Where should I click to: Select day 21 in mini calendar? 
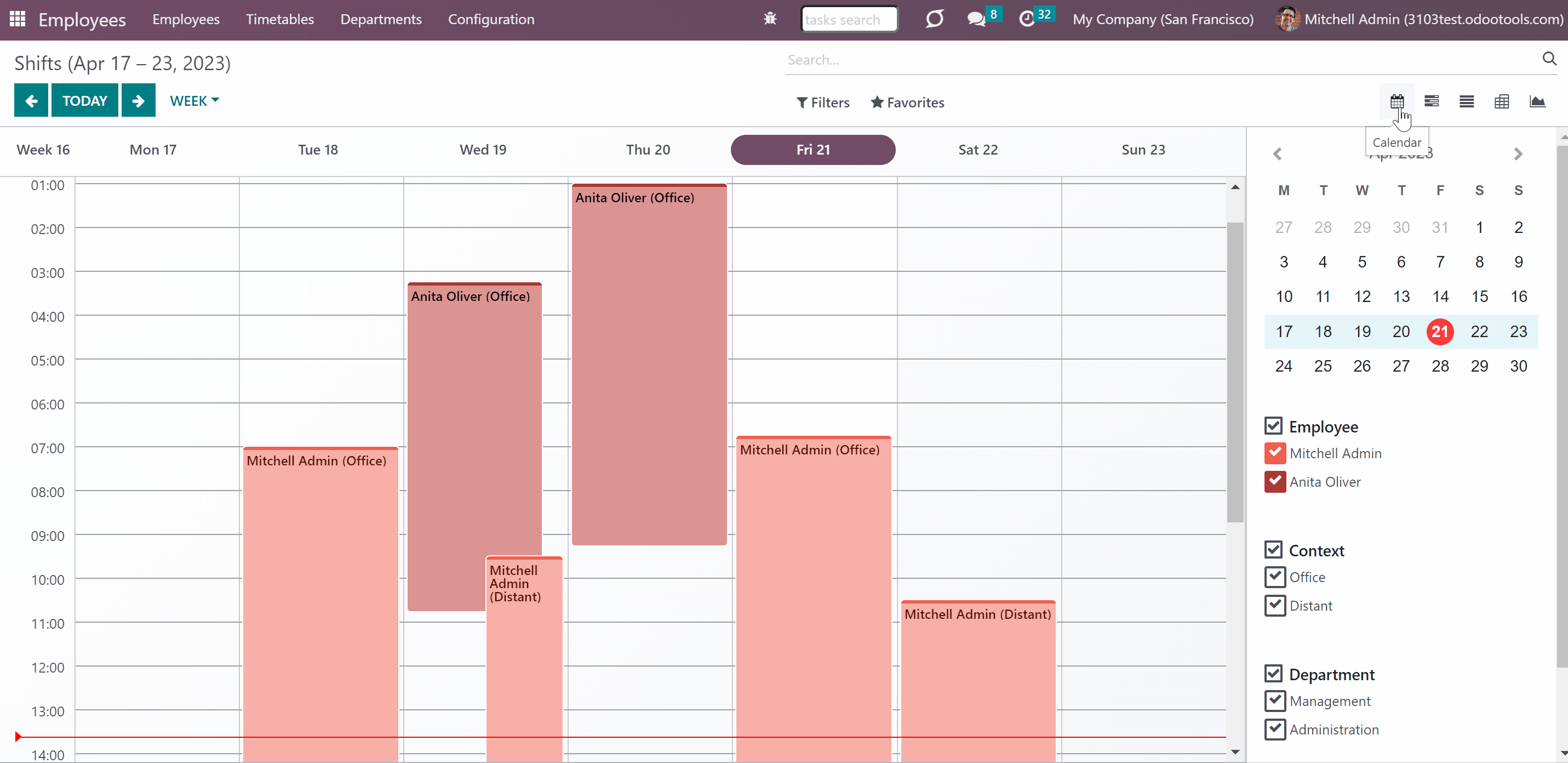click(1440, 331)
